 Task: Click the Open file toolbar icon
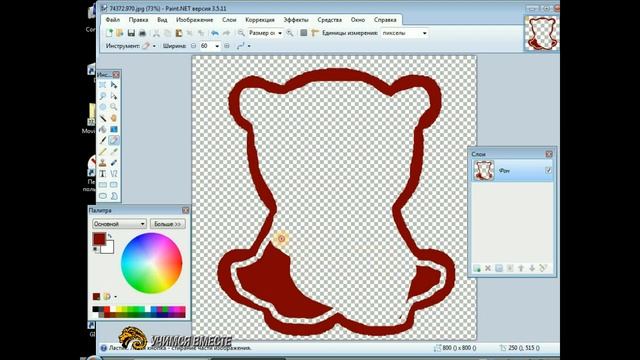coord(120,33)
